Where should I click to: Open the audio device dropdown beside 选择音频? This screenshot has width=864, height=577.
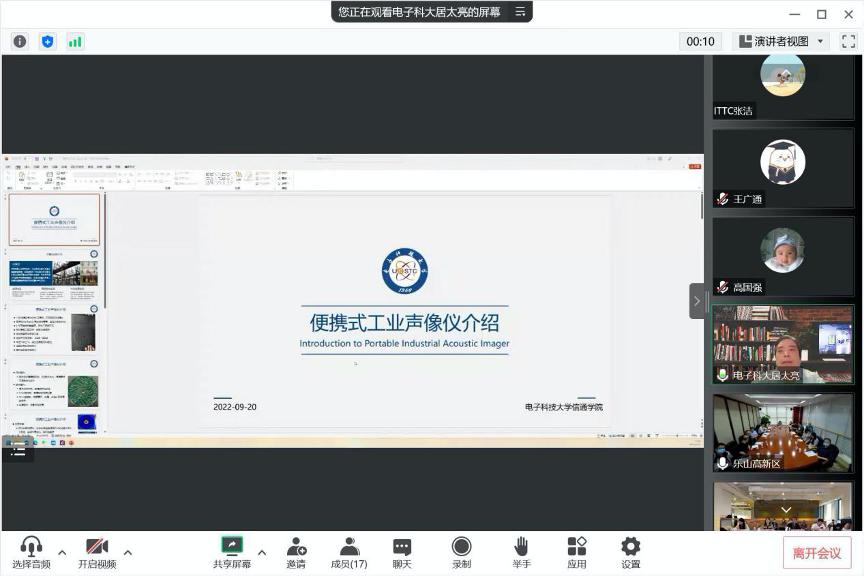(x=62, y=552)
